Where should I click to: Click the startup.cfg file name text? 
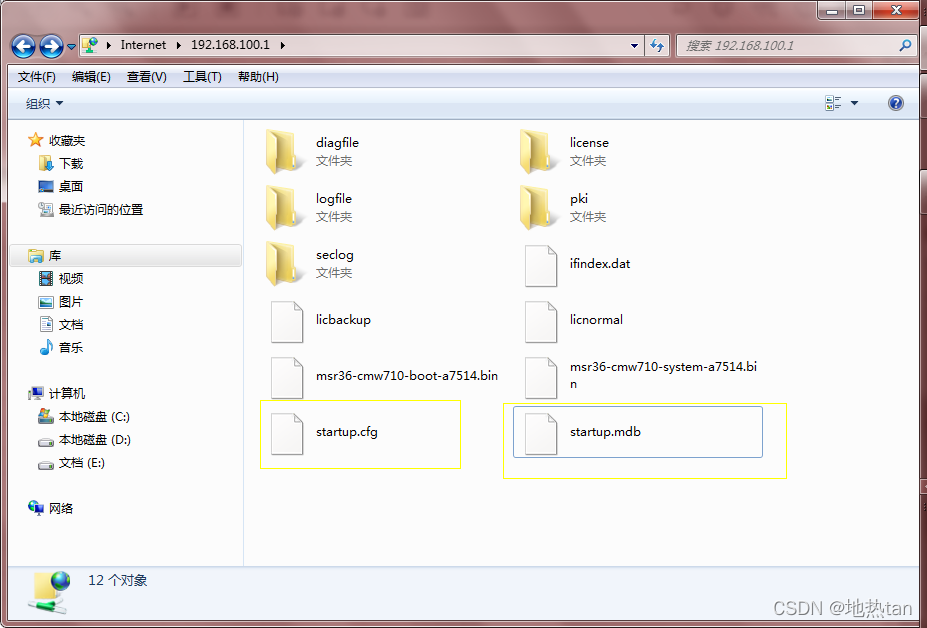coord(346,432)
